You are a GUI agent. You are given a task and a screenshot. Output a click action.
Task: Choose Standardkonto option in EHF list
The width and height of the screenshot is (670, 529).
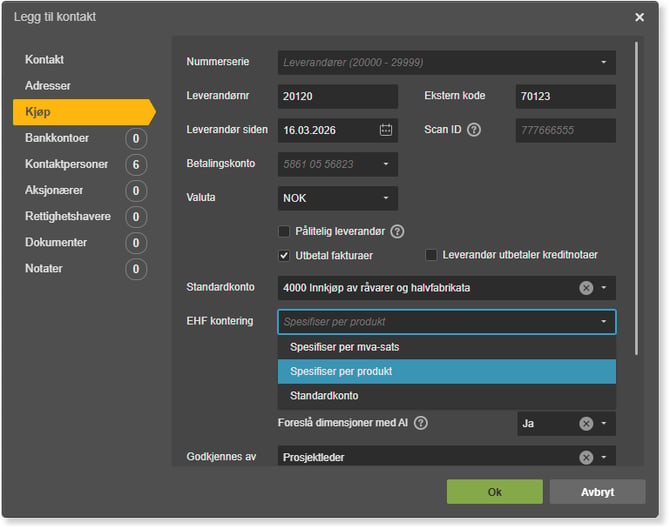pos(447,396)
